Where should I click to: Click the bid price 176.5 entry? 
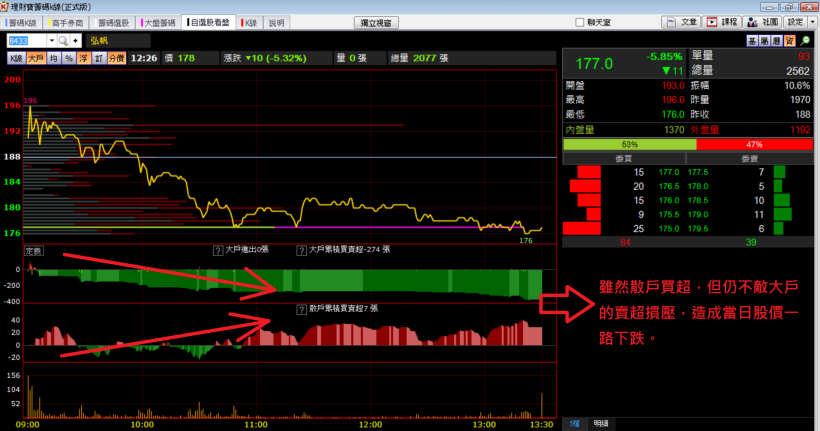[x=669, y=186]
